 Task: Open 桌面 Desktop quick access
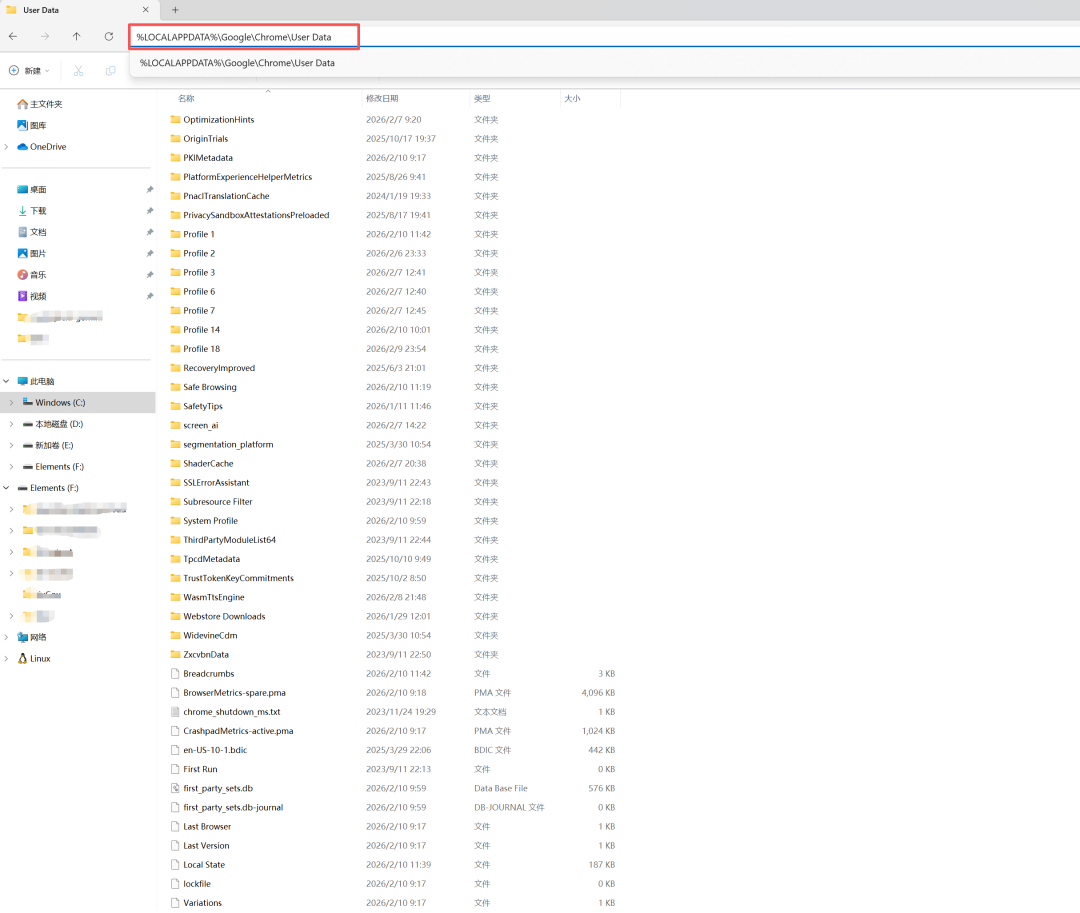click(32, 189)
